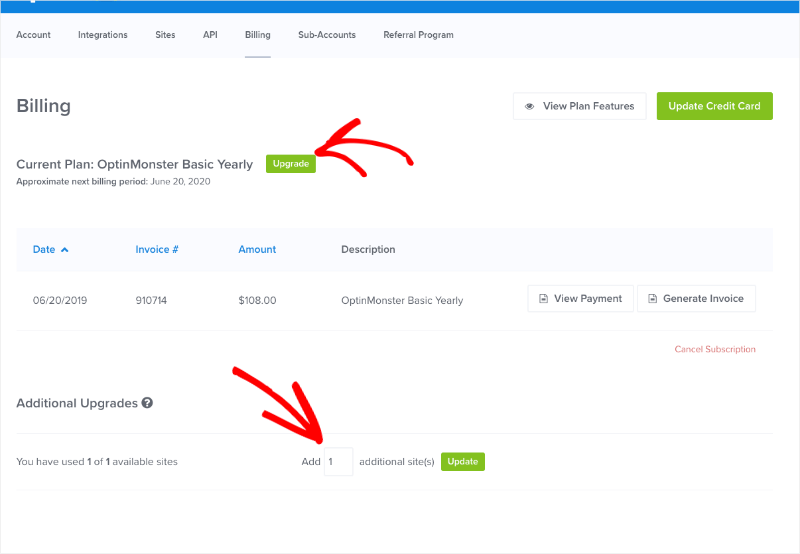The image size is (800, 554).
Task: Open the API tab
Action: pos(210,35)
